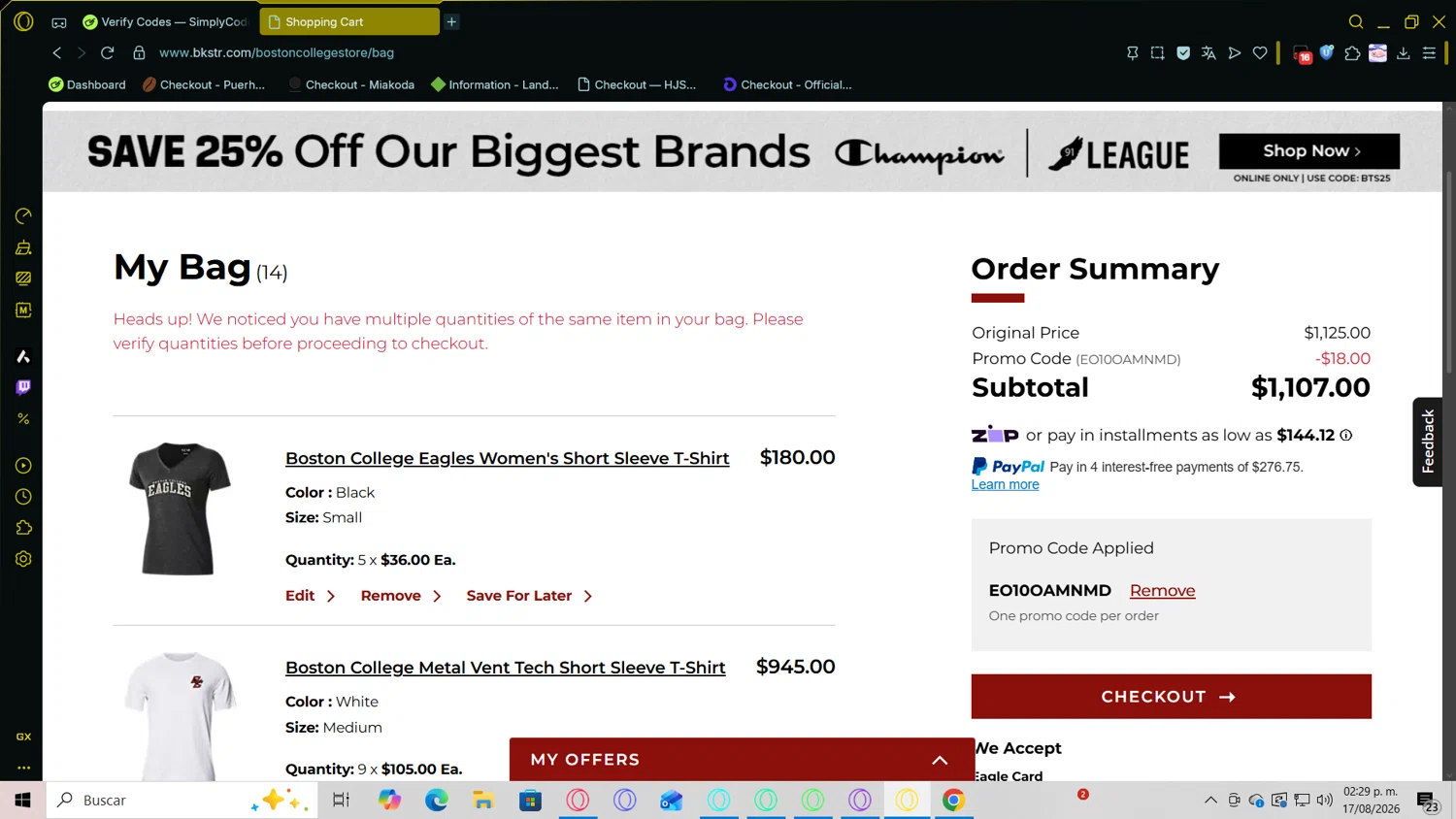The image size is (1456, 819).
Task: Open Google Chrome from the taskbar
Action: (953, 801)
